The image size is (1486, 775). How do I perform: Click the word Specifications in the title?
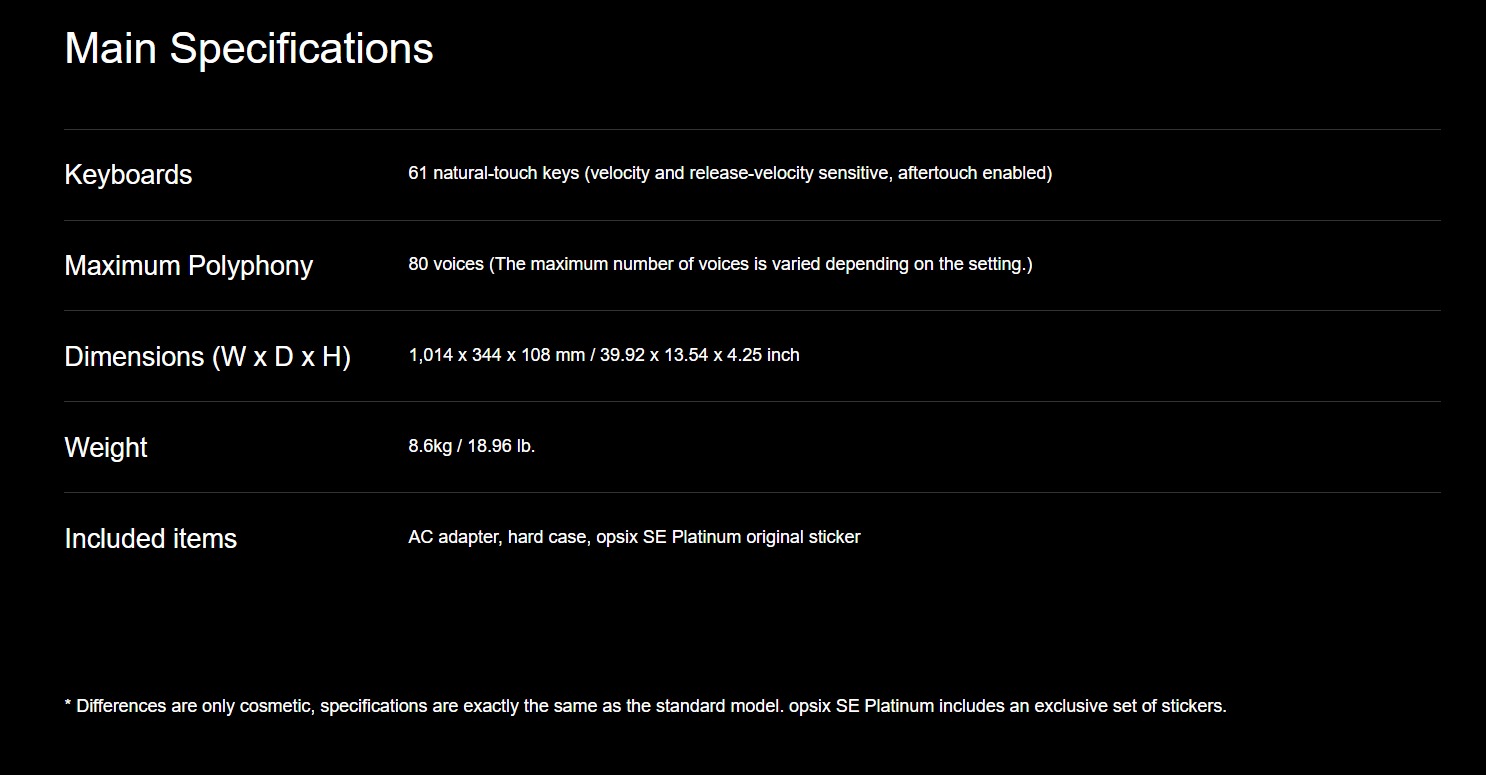pos(301,48)
